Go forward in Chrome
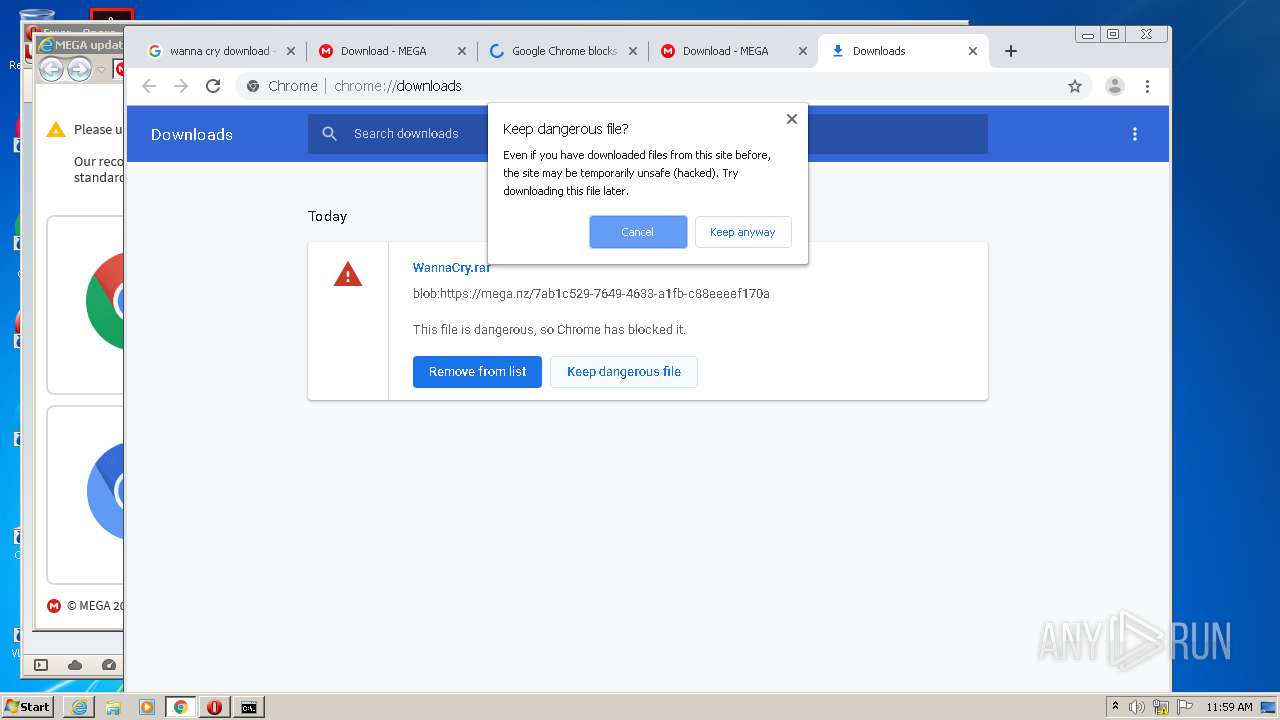 pyautogui.click(x=181, y=86)
